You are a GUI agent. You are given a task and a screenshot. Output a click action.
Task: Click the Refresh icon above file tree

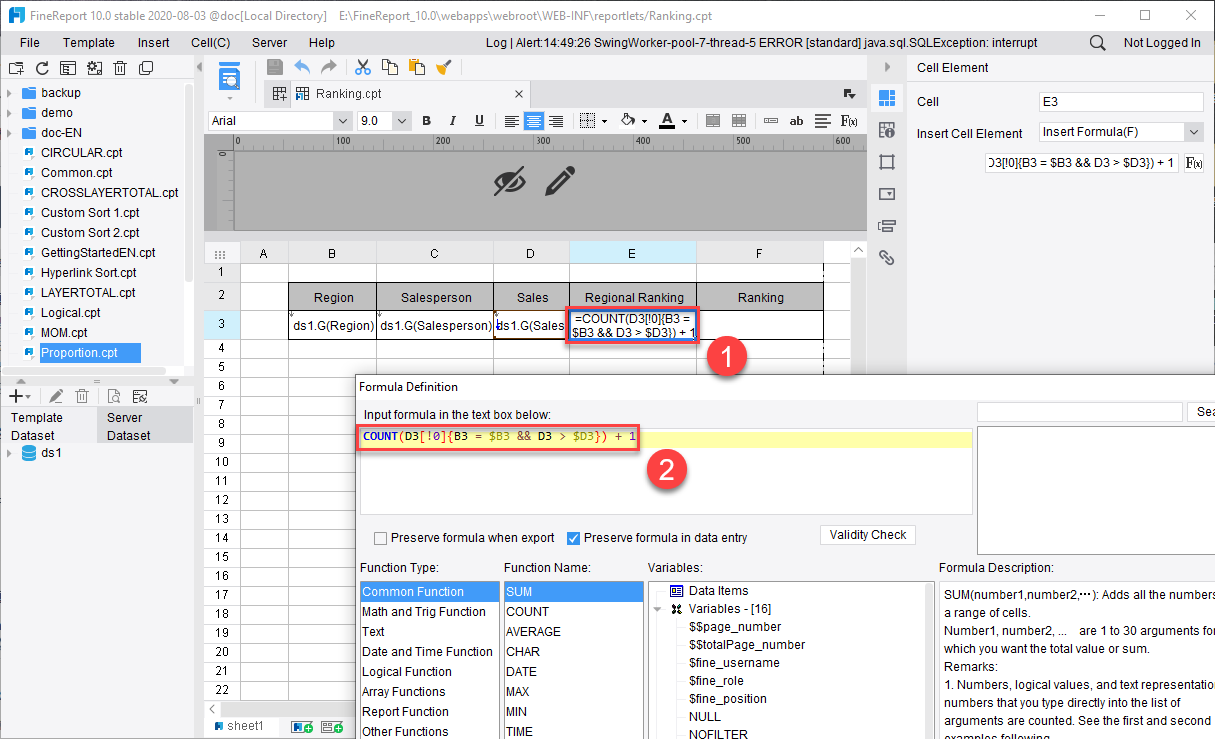[42, 68]
